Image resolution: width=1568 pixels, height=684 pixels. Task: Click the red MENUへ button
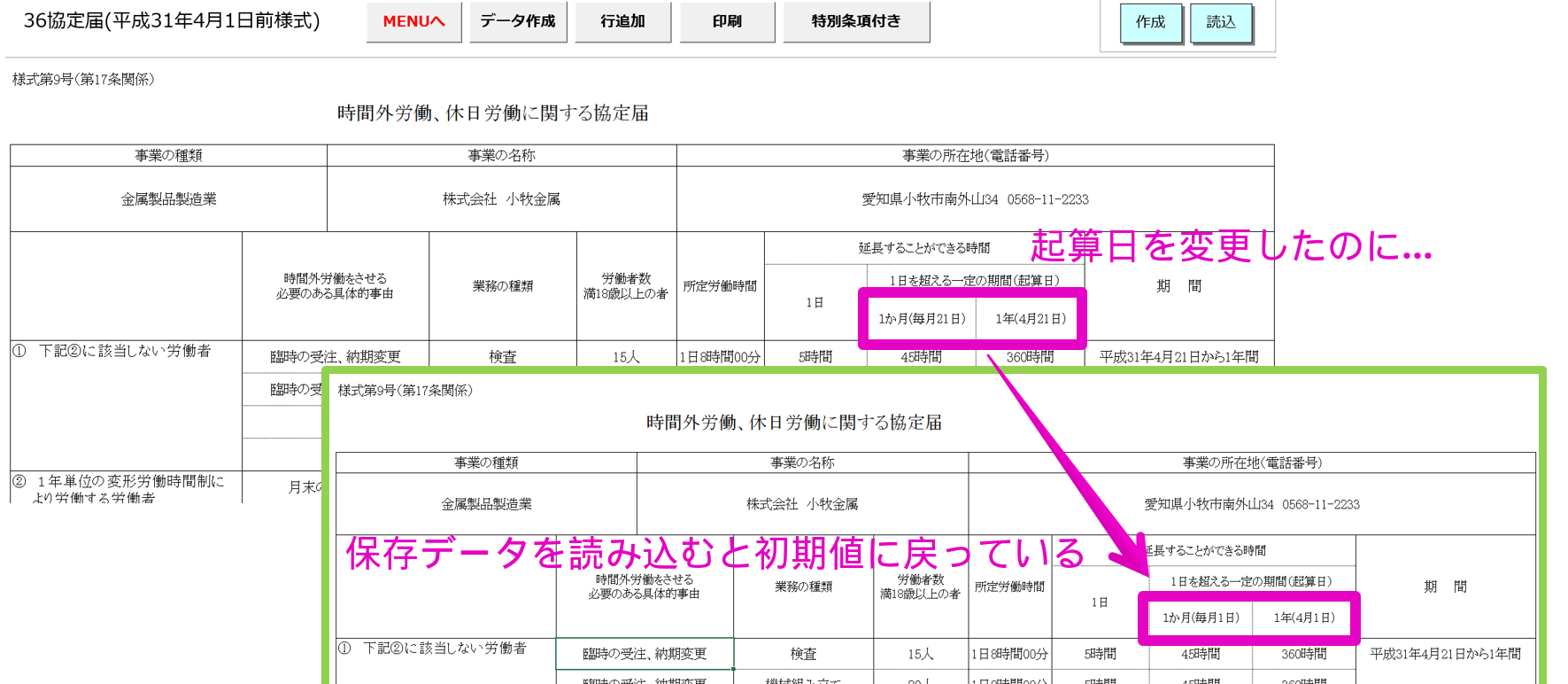(x=413, y=21)
